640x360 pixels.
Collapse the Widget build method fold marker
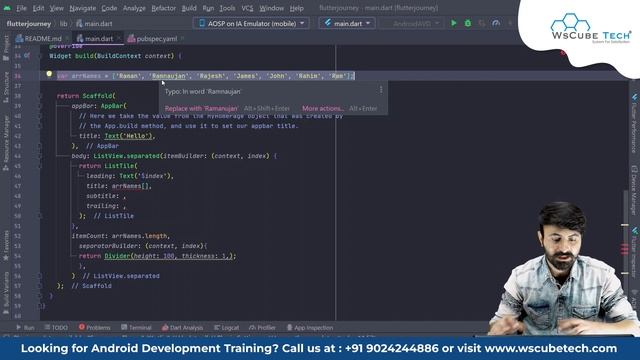40,56
